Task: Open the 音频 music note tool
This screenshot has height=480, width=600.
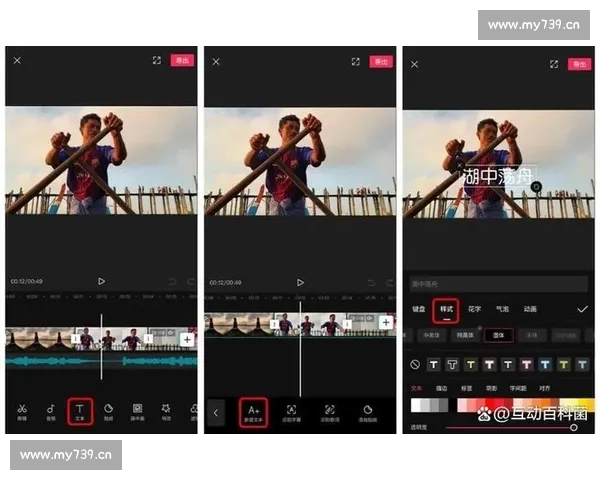Action: [x=51, y=412]
